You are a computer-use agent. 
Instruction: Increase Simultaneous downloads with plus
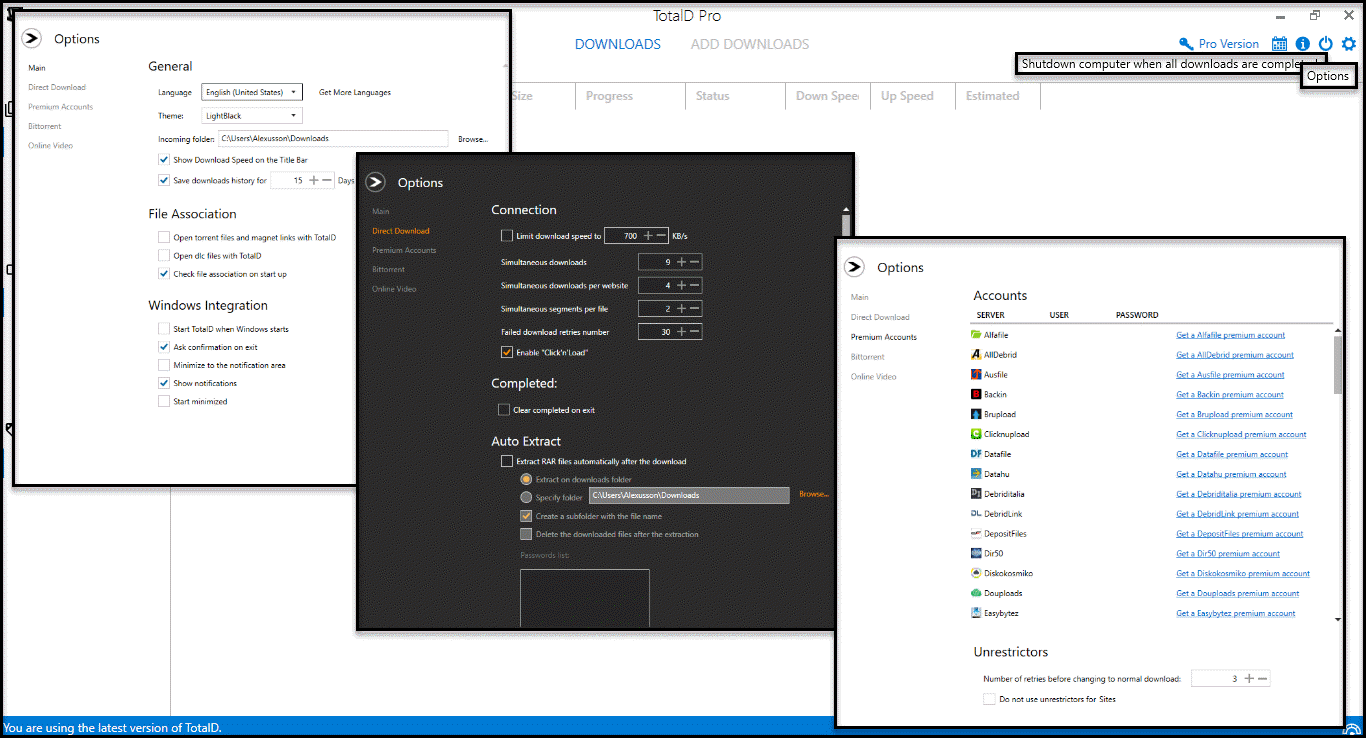(682, 262)
